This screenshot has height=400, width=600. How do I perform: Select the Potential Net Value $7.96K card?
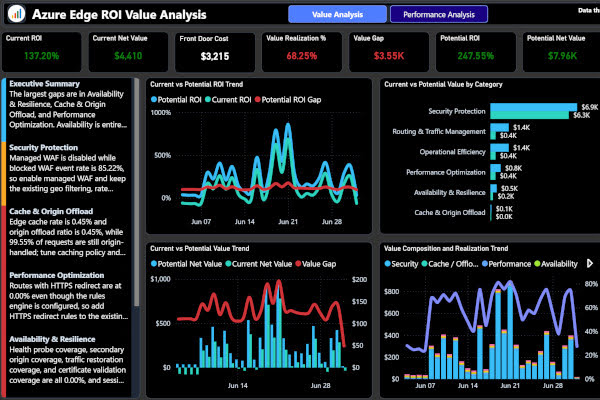coord(562,52)
